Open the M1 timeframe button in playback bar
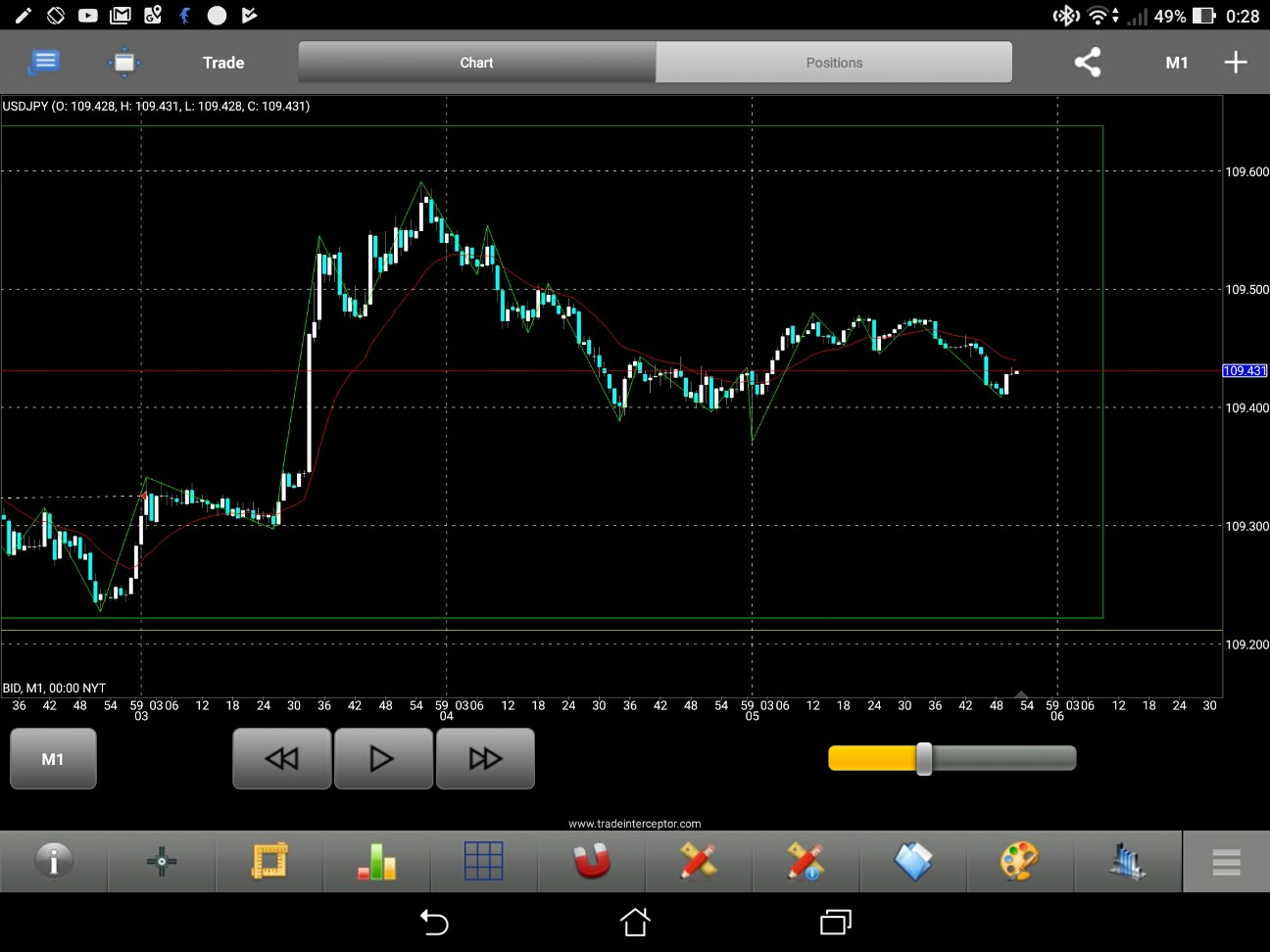 tap(53, 758)
